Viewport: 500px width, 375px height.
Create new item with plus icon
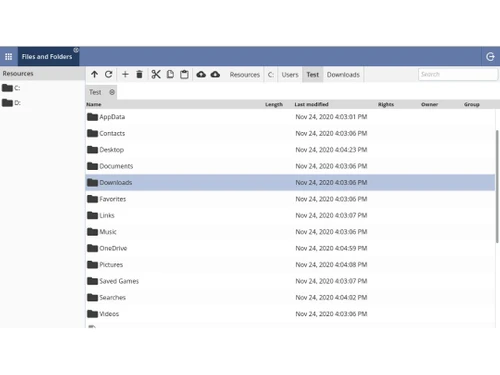coord(125,74)
